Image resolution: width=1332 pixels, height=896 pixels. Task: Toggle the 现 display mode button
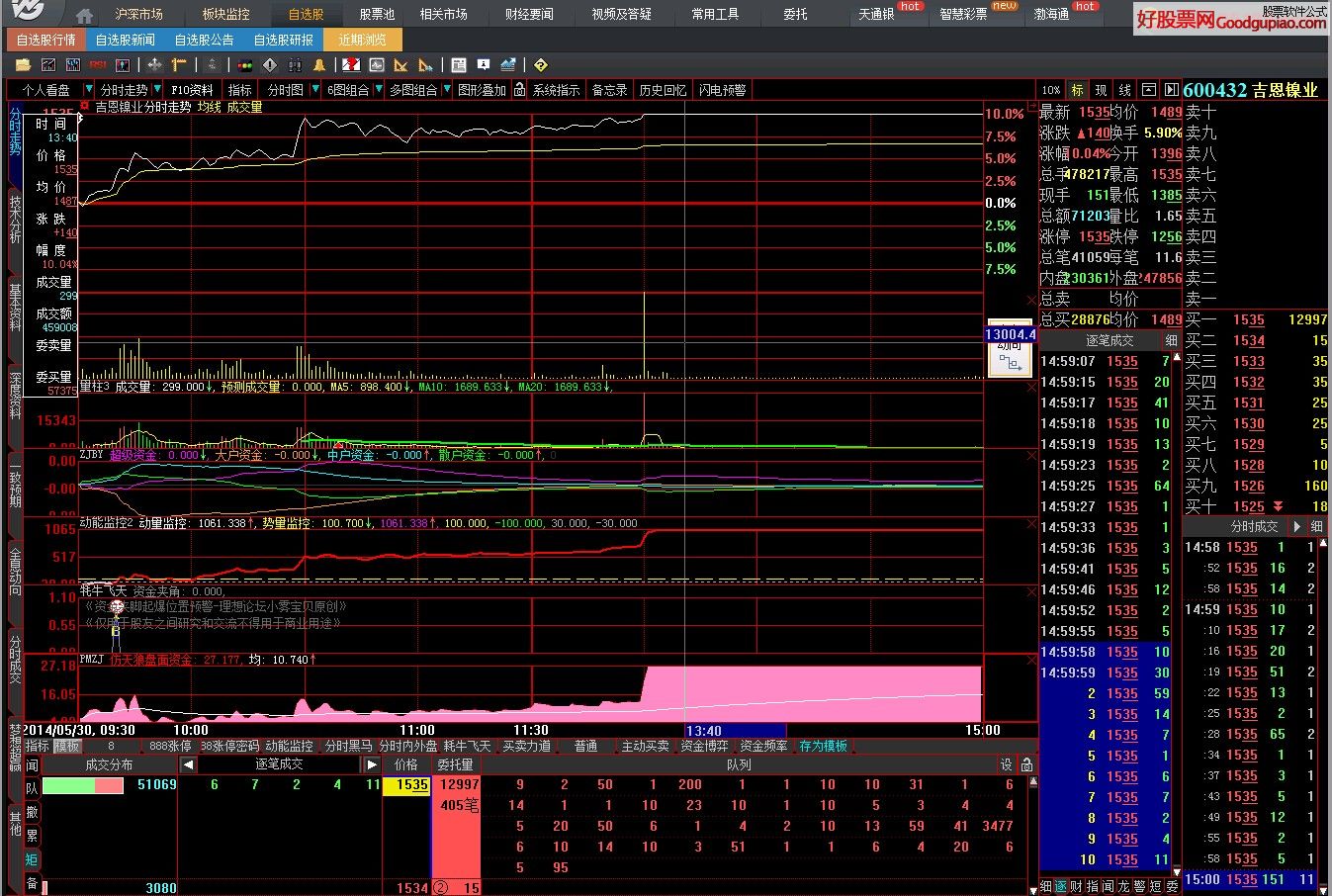coord(1101,90)
